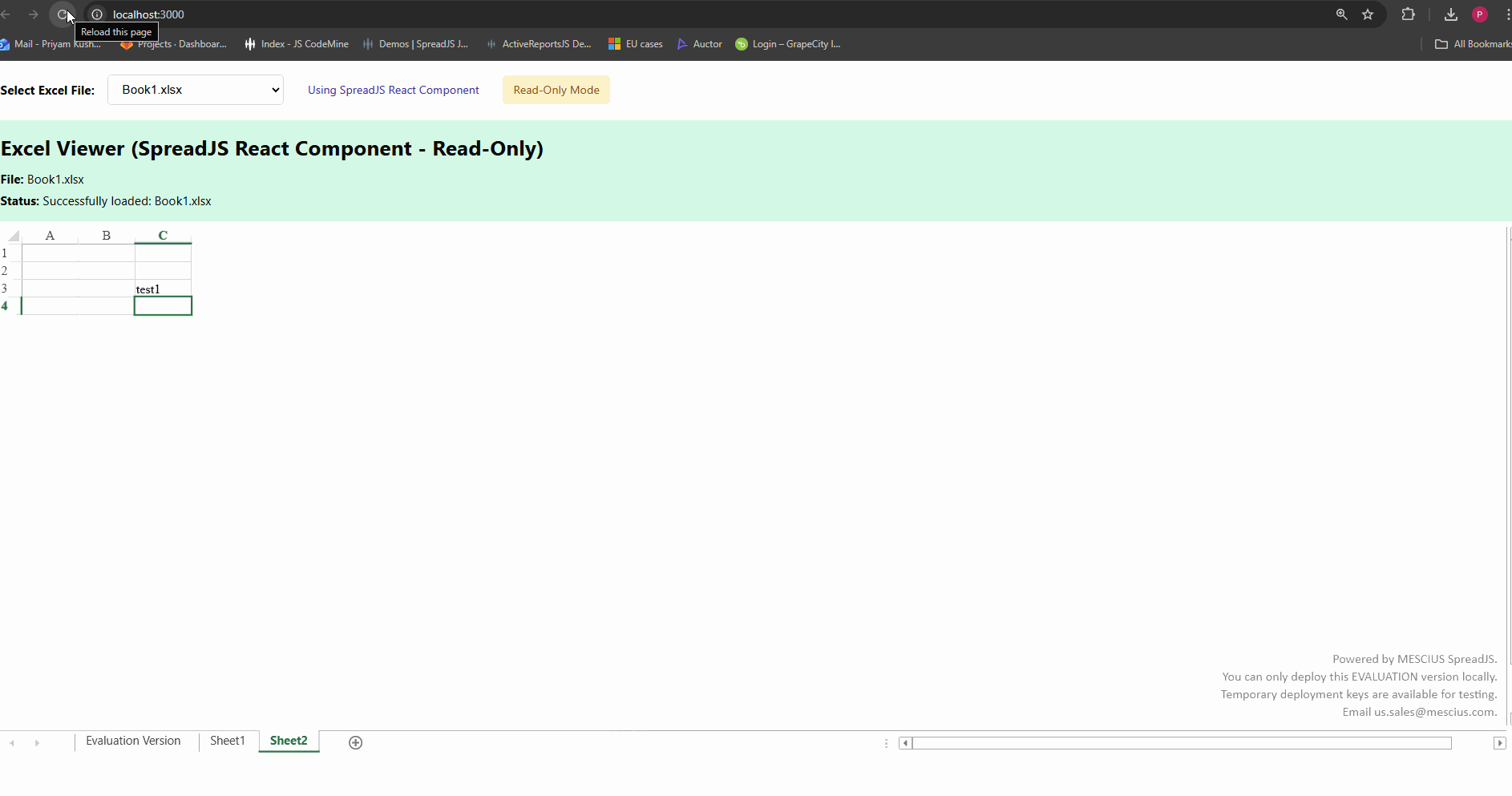Select the column A header
1512x796 pixels.
pyautogui.click(x=50, y=236)
